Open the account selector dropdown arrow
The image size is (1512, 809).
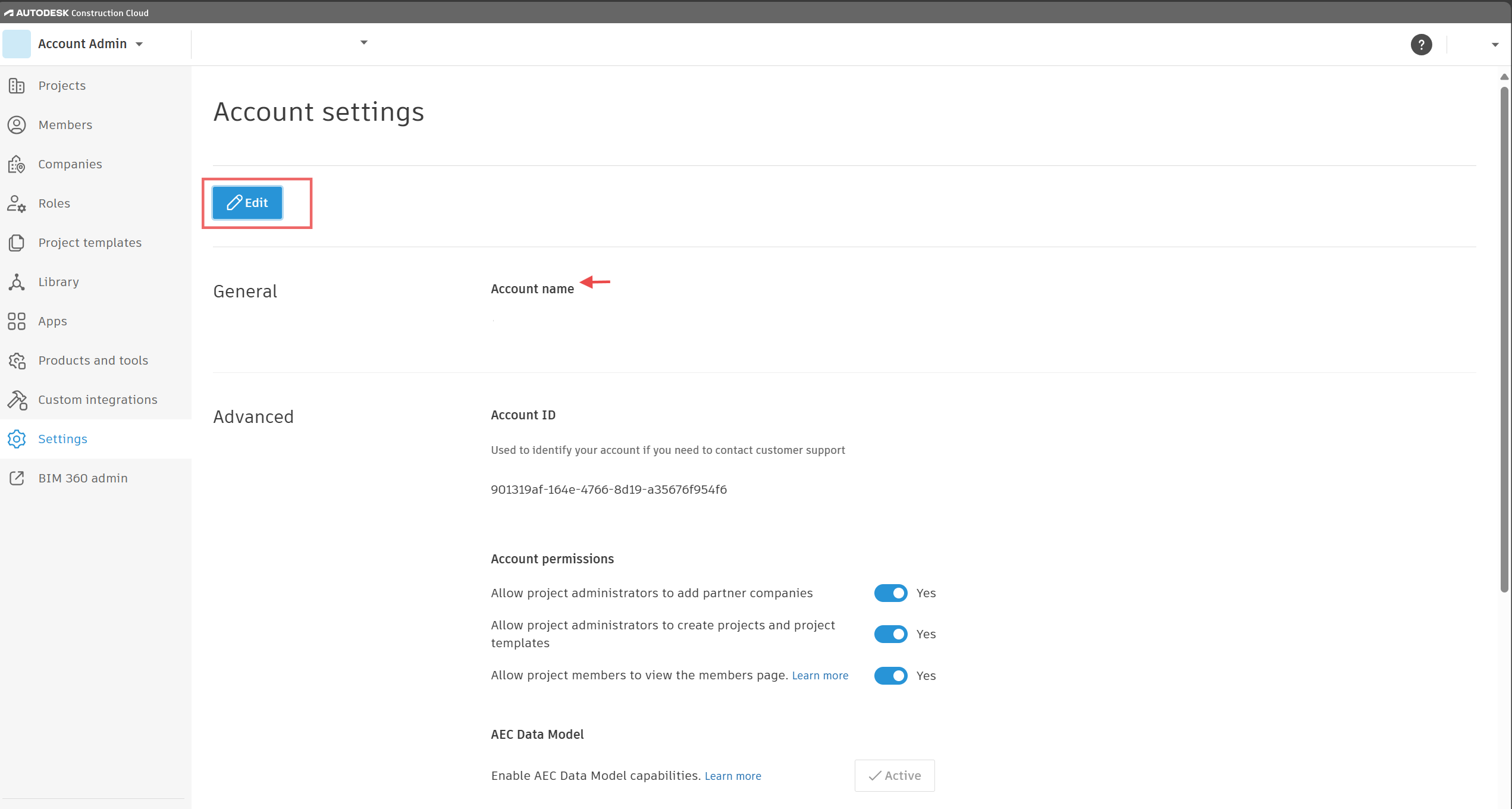click(364, 42)
